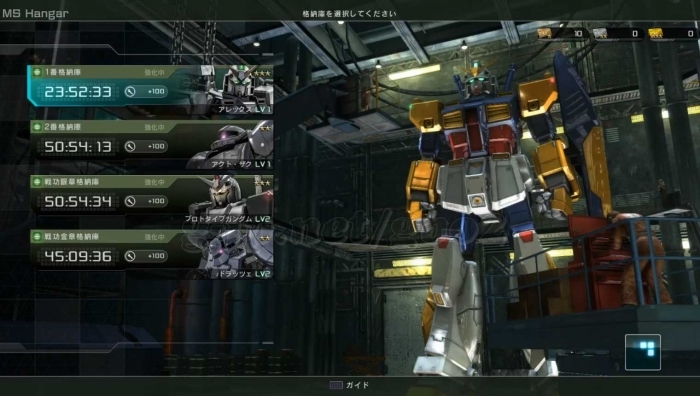This screenshot has width=700, height=396.
Task: Click green status indicator beside 2番格納庫
Action: [x=37, y=127]
